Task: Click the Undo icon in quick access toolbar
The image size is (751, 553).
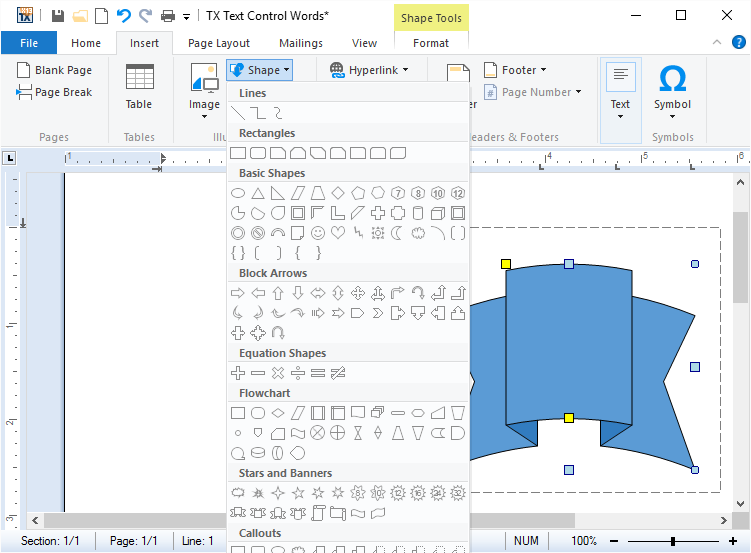Action: pyautogui.click(x=123, y=16)
